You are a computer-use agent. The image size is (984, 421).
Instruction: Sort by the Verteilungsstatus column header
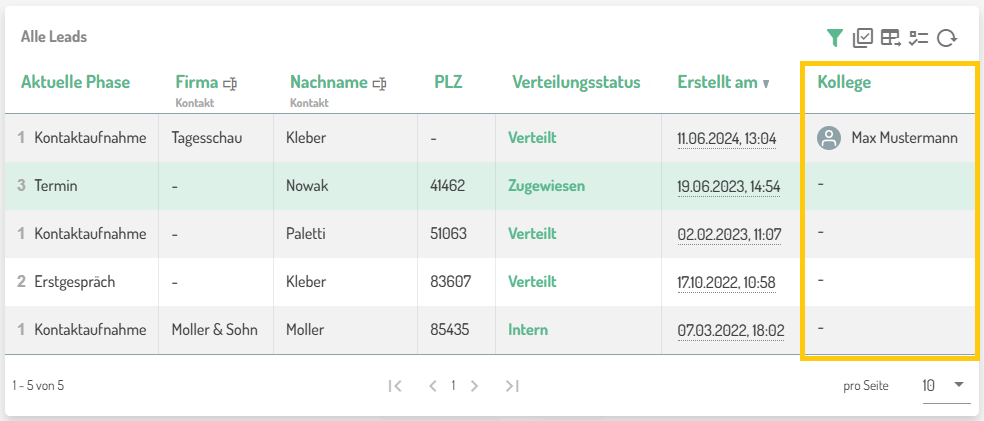click(576, 82)
